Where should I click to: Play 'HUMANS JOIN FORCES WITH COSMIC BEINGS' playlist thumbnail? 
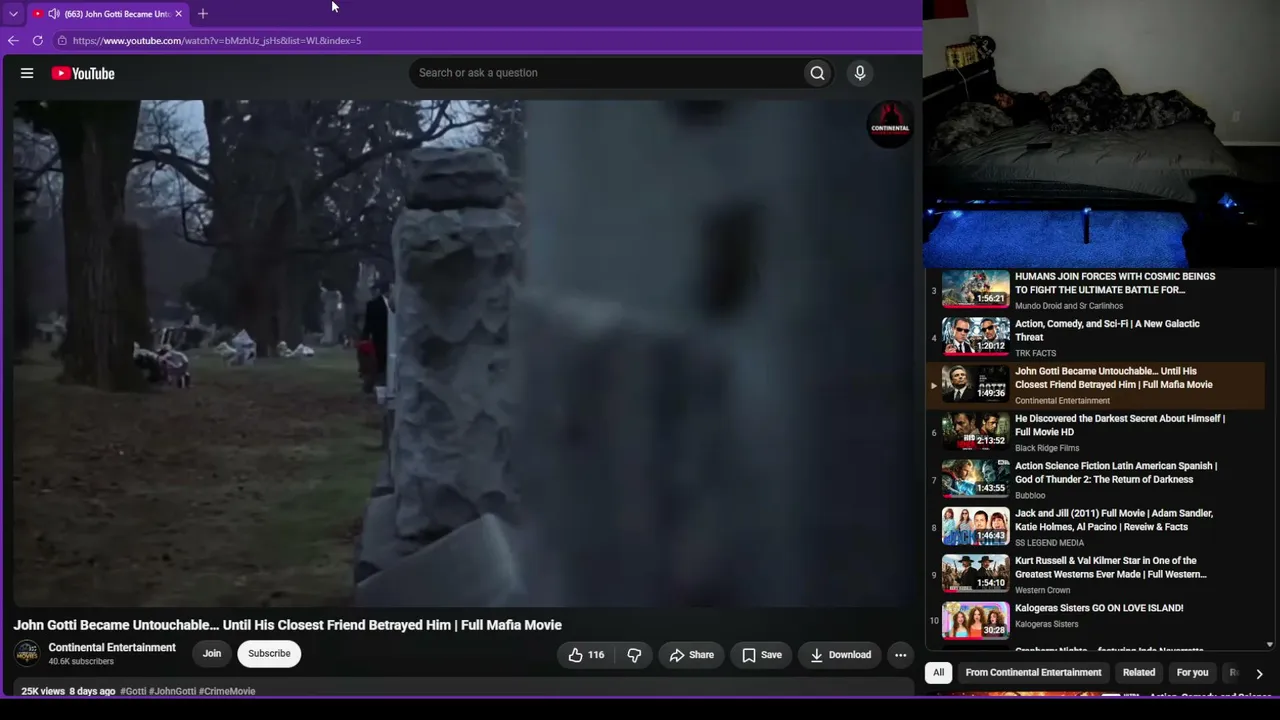[x=976, y=290]
